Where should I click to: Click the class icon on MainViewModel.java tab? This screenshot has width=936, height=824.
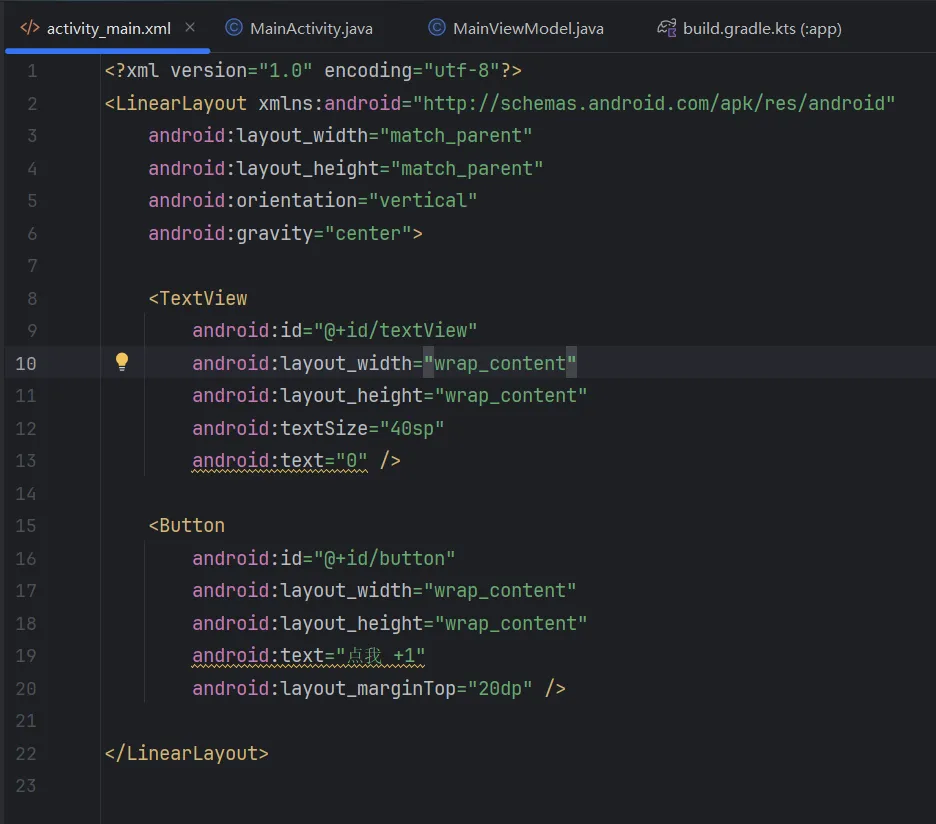point(436,28)
